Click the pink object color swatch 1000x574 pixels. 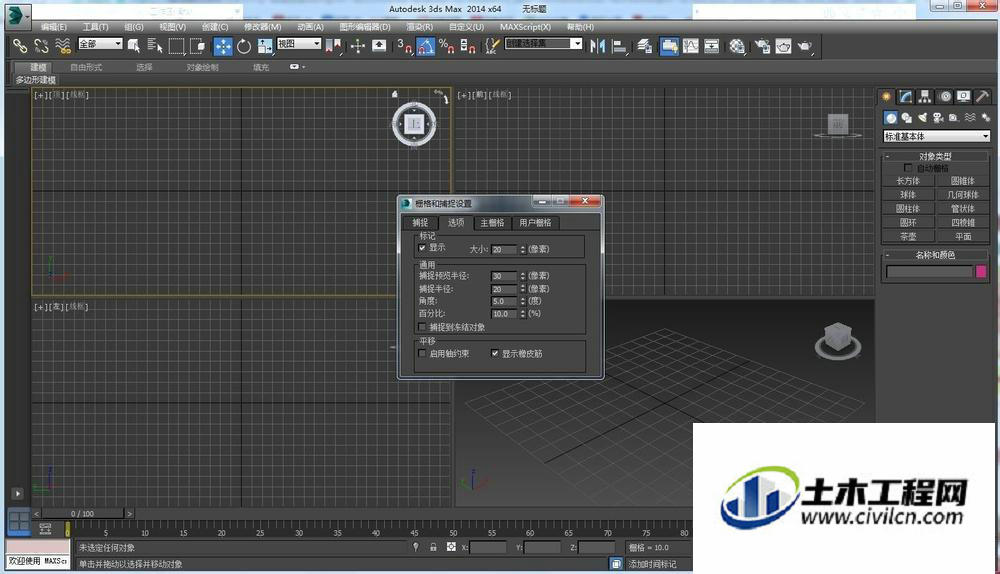(x=981, y=272)
